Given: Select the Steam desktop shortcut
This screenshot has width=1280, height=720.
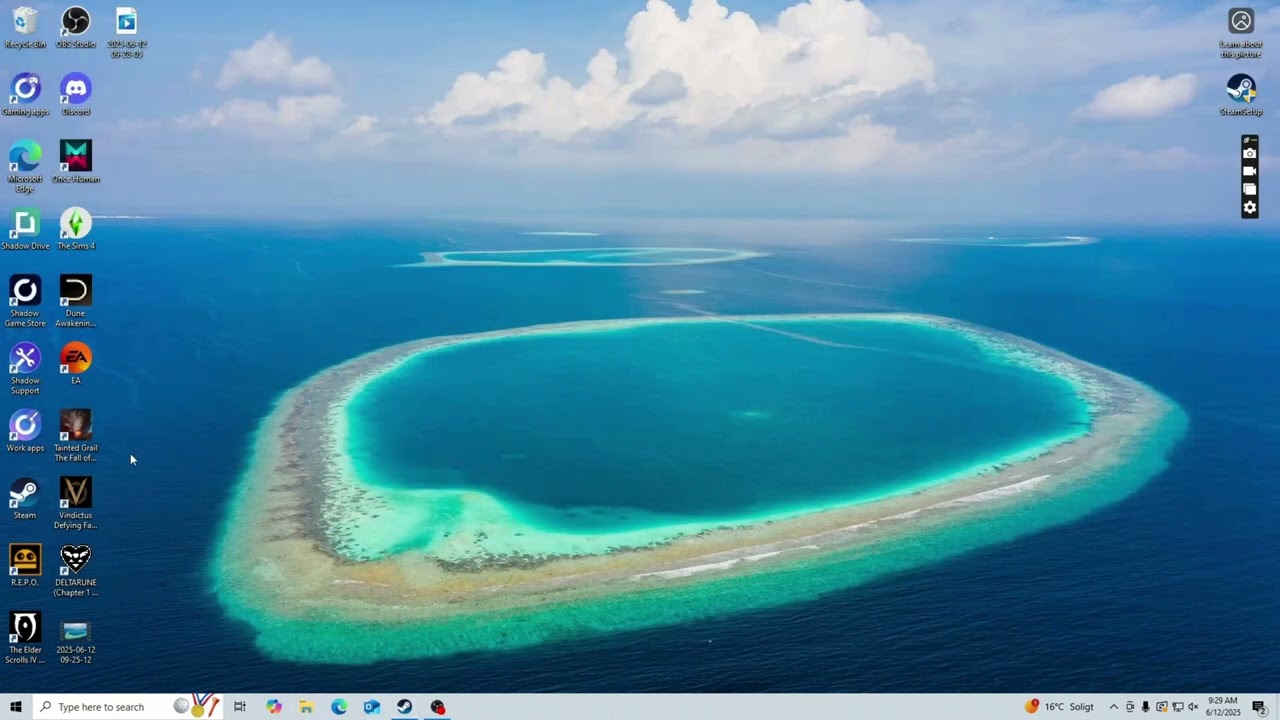Looking at the screenshot, I should point(25,497).
